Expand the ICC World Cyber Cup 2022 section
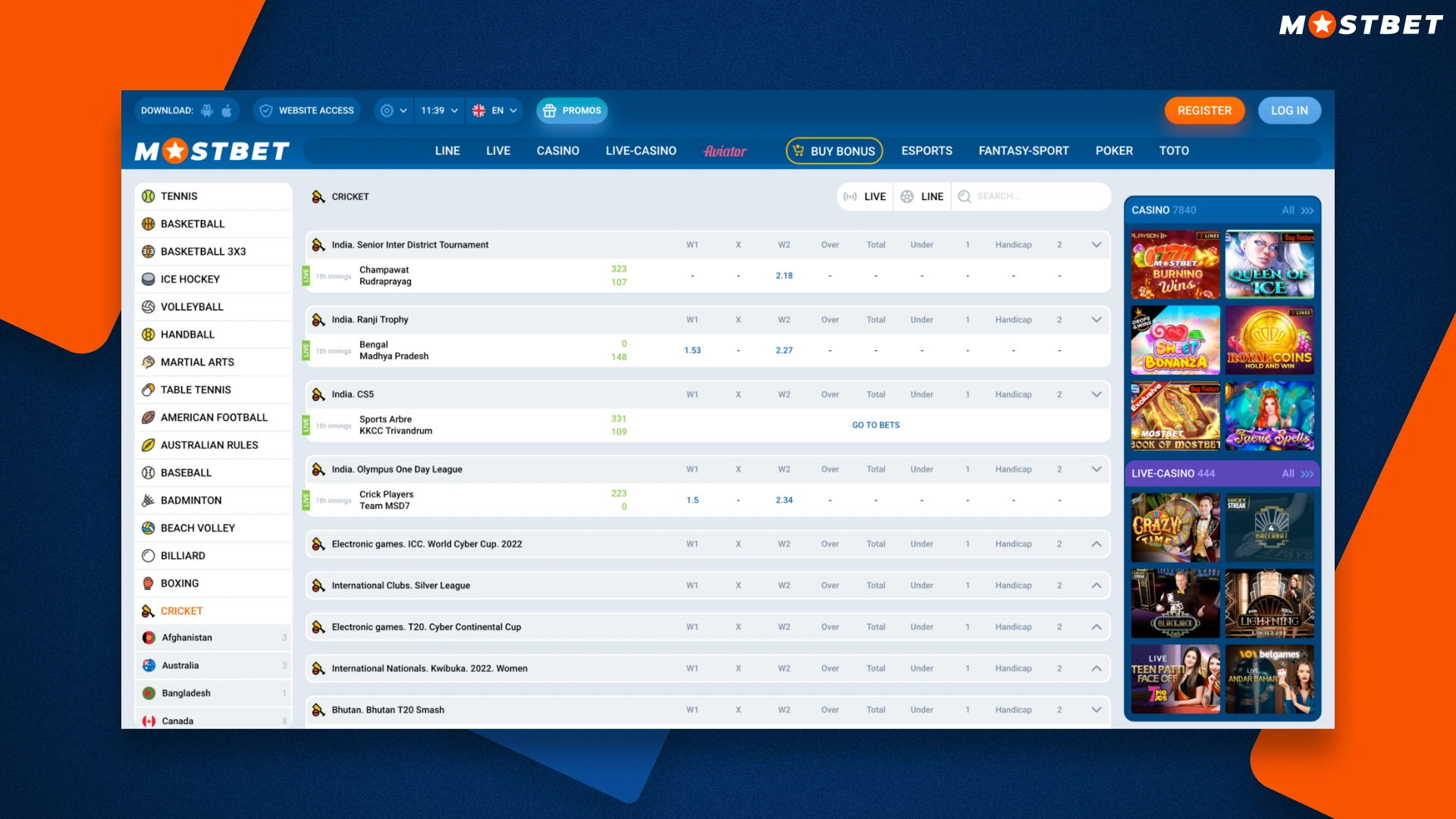The width and height of the screenshot is (1456, 819). [1097, 544]
